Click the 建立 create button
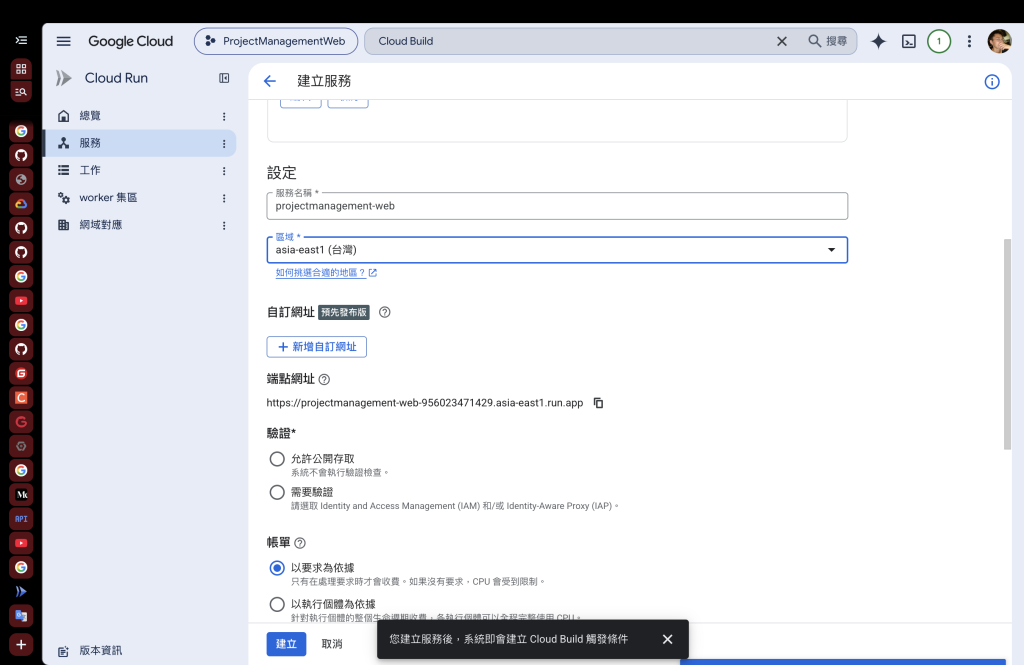1024x665 pixels. tap(286, 644)
